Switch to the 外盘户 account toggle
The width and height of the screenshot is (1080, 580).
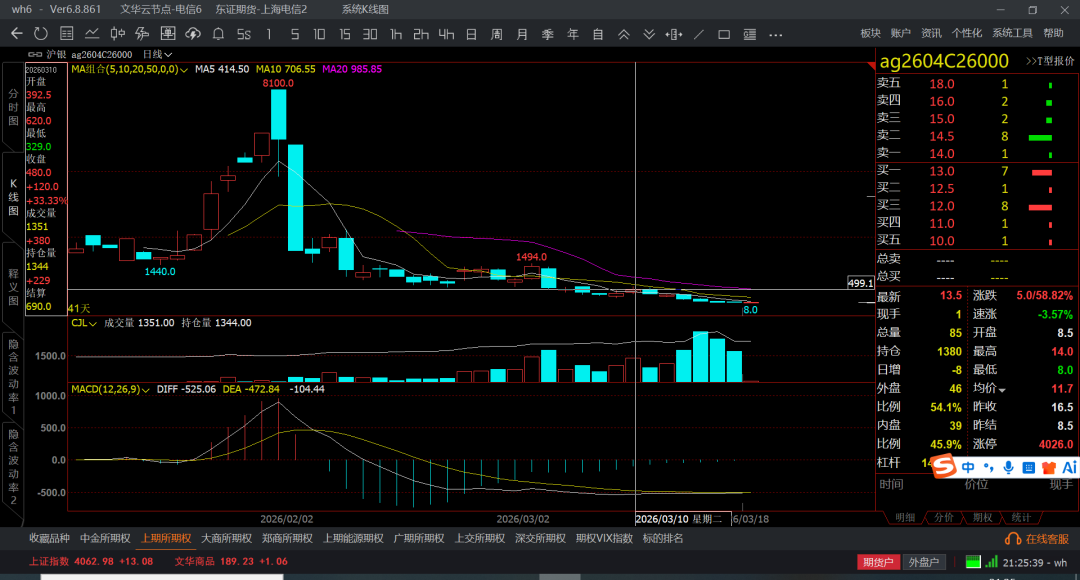(x=922, y=562)
